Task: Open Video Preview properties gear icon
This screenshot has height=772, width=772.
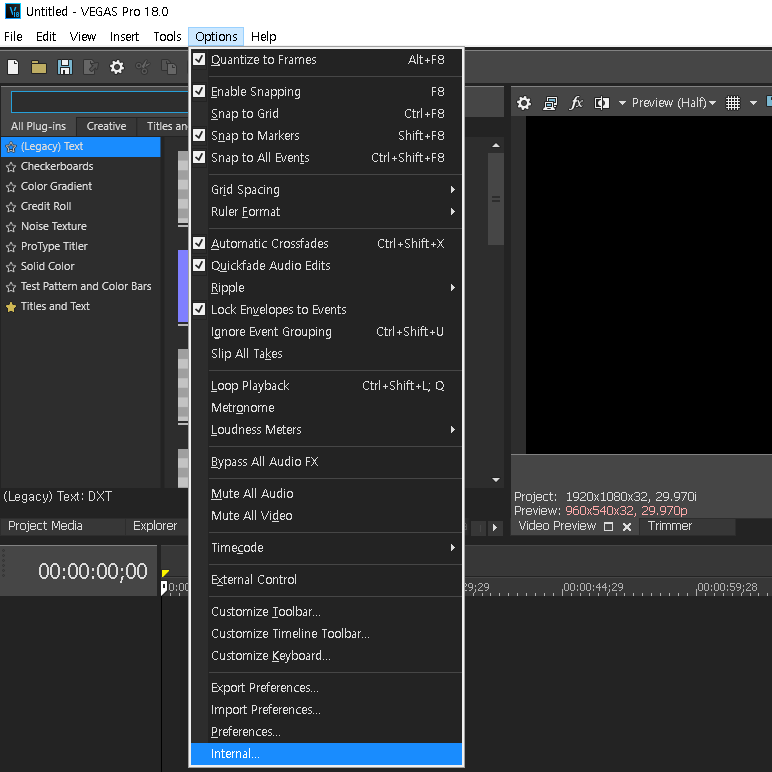Action: [524, 103]
